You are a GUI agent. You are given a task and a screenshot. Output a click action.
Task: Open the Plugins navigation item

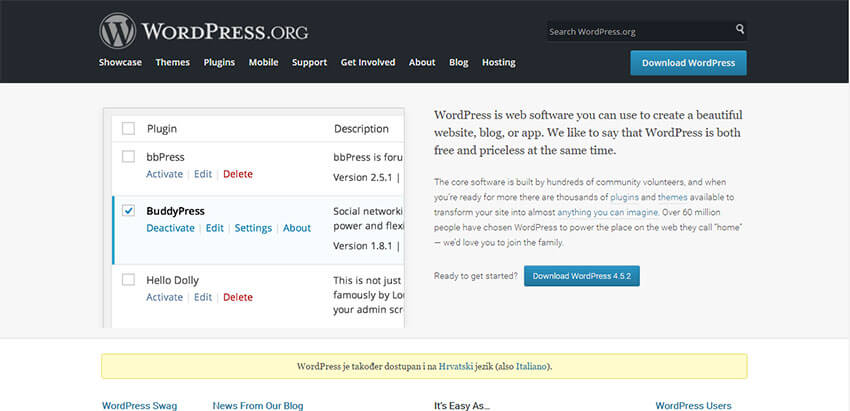tap(219, 62)
